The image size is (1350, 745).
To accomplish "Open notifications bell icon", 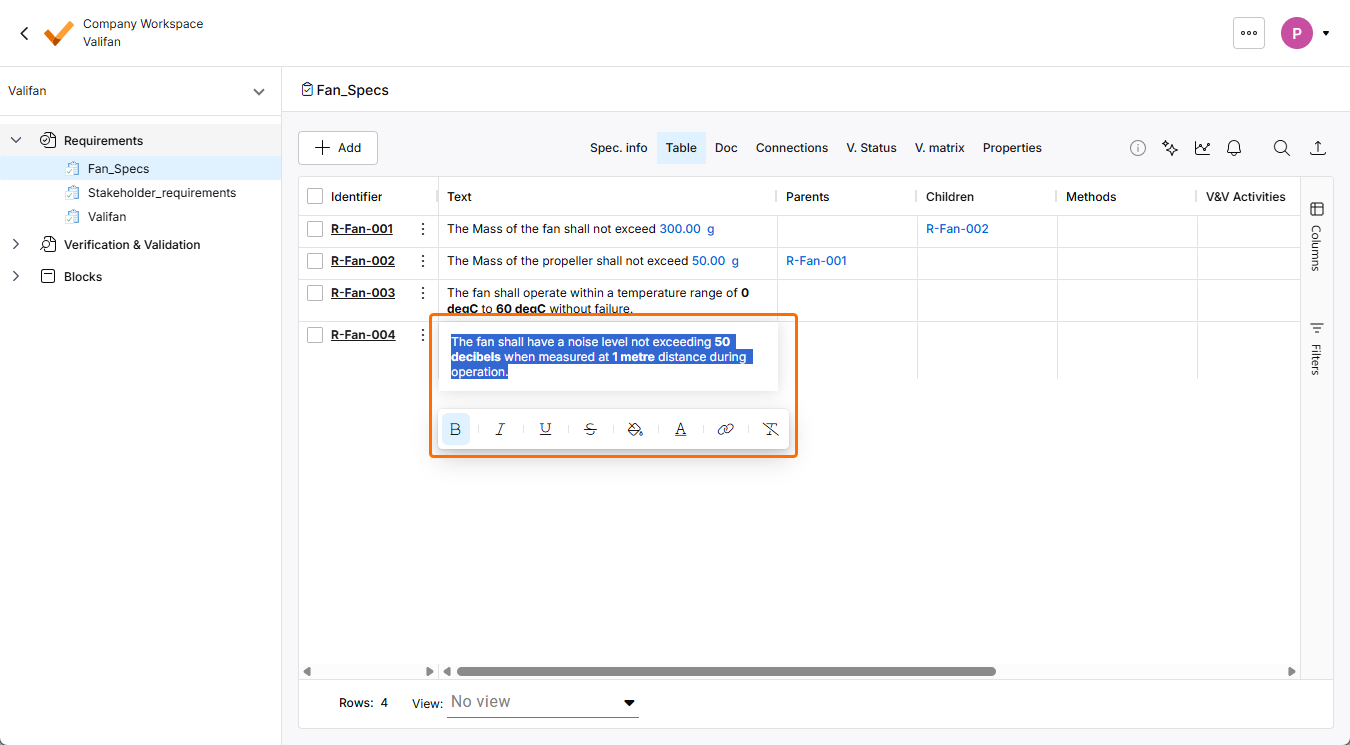I will tap(1234, 148).
